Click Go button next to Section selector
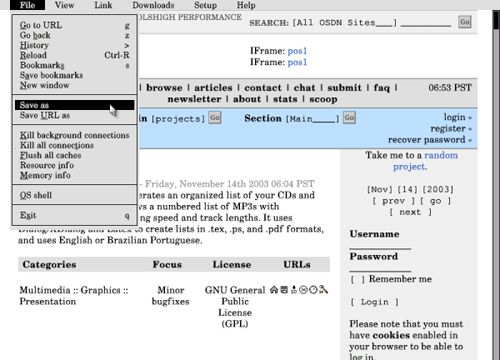The width and height of the screenshot is (500, 360). (x=349, y=118)
